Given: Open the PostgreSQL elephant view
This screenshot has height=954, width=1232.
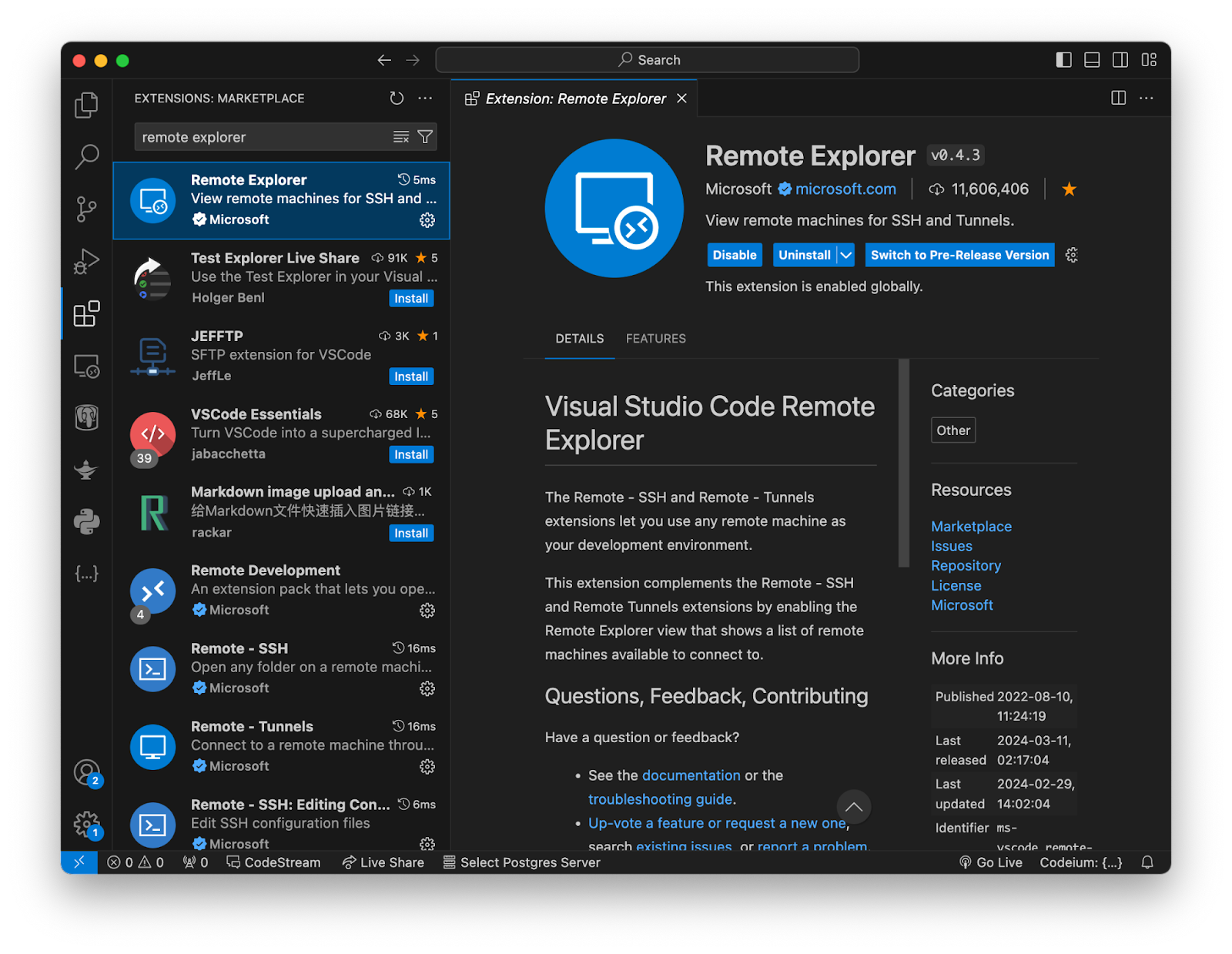Looking at the screenshot, I should coord(86,417).
